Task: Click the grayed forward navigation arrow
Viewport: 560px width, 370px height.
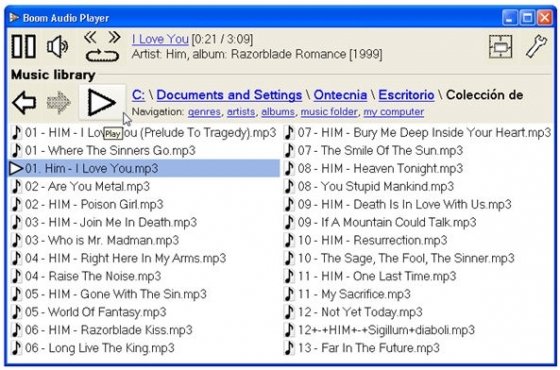Action: pos(59,103)
